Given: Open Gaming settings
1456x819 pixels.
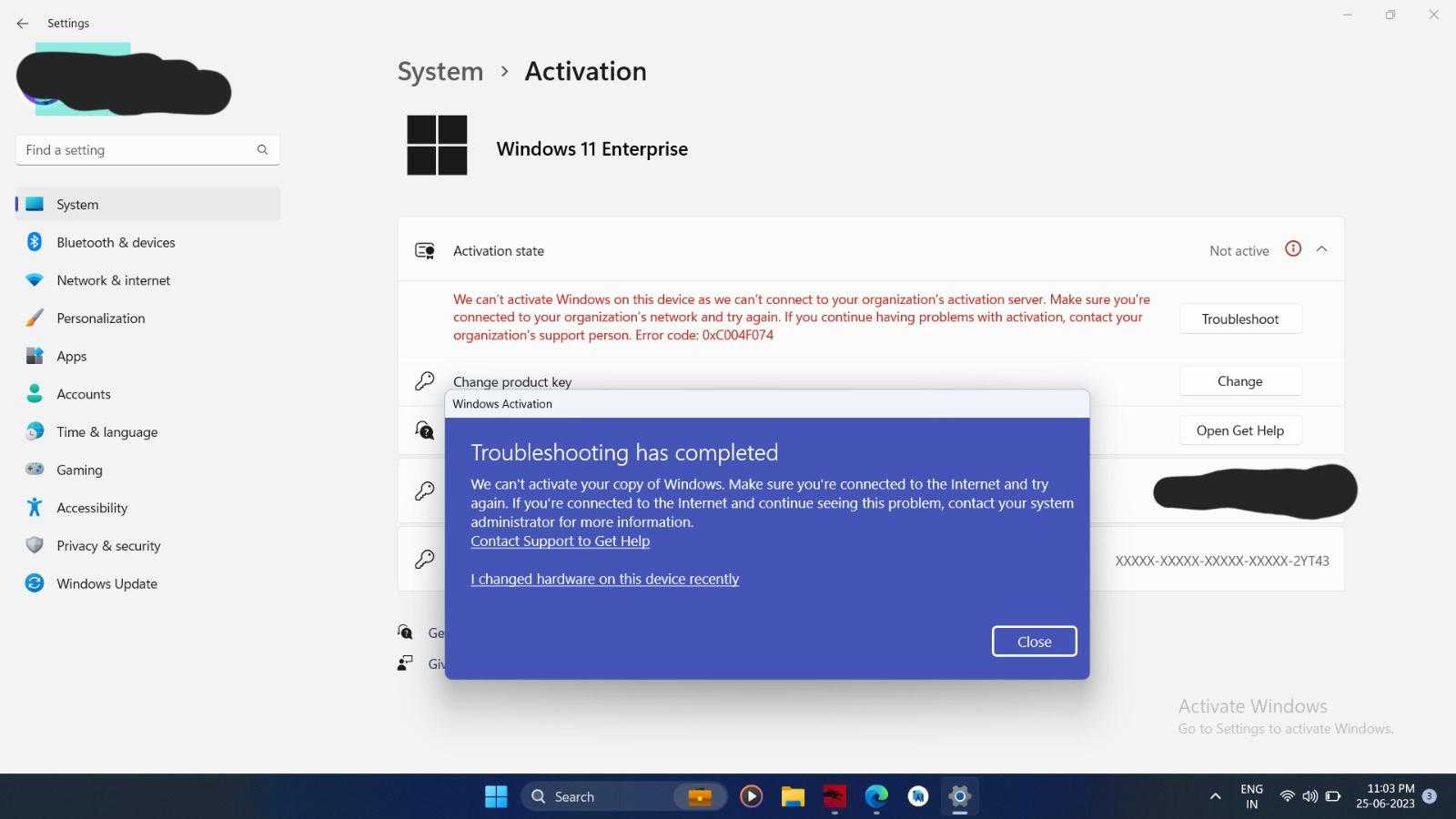Looking at the screenshot, I should pos(147,470).
